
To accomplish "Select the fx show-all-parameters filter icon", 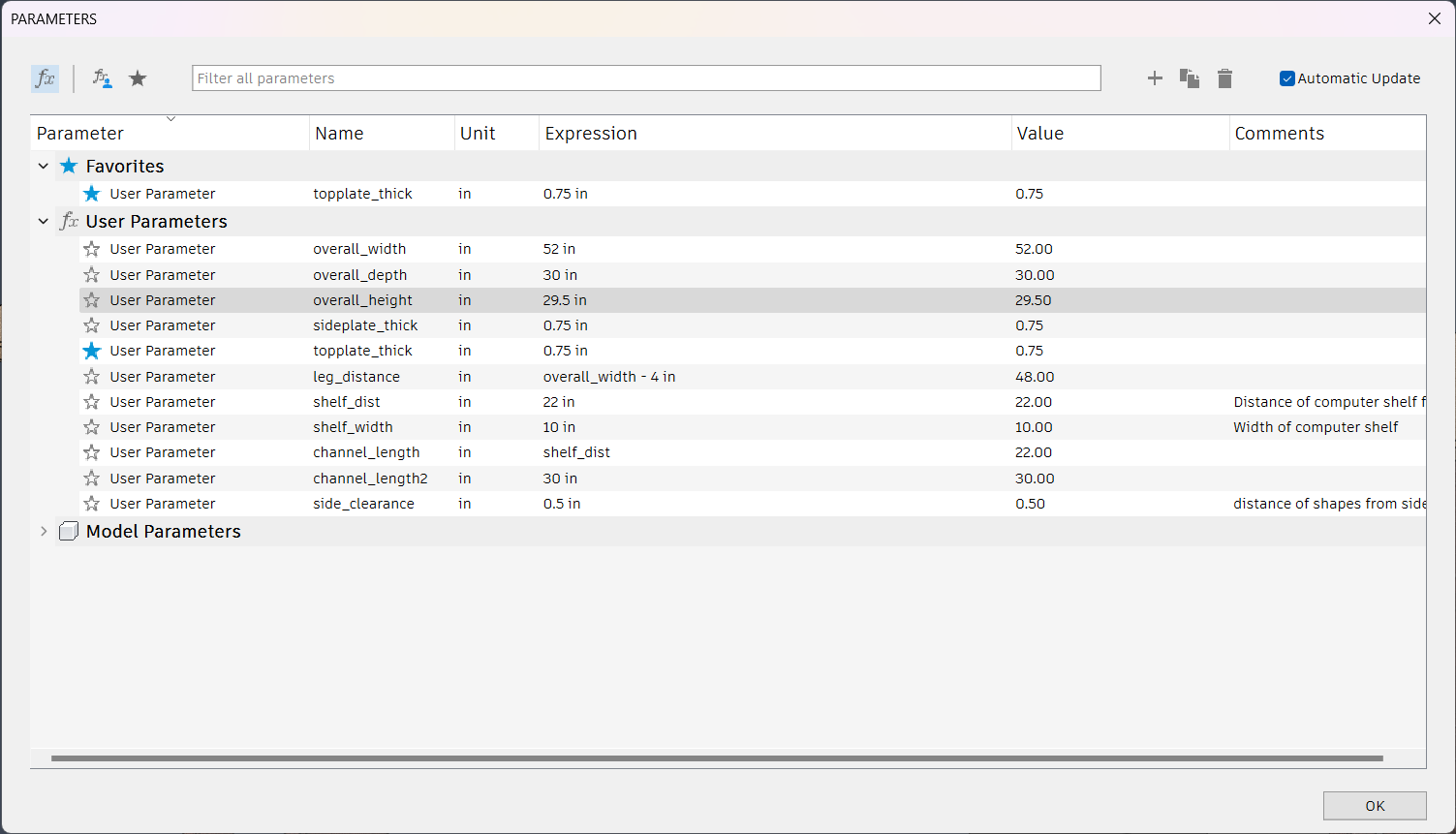I will [x=45, y=77].
